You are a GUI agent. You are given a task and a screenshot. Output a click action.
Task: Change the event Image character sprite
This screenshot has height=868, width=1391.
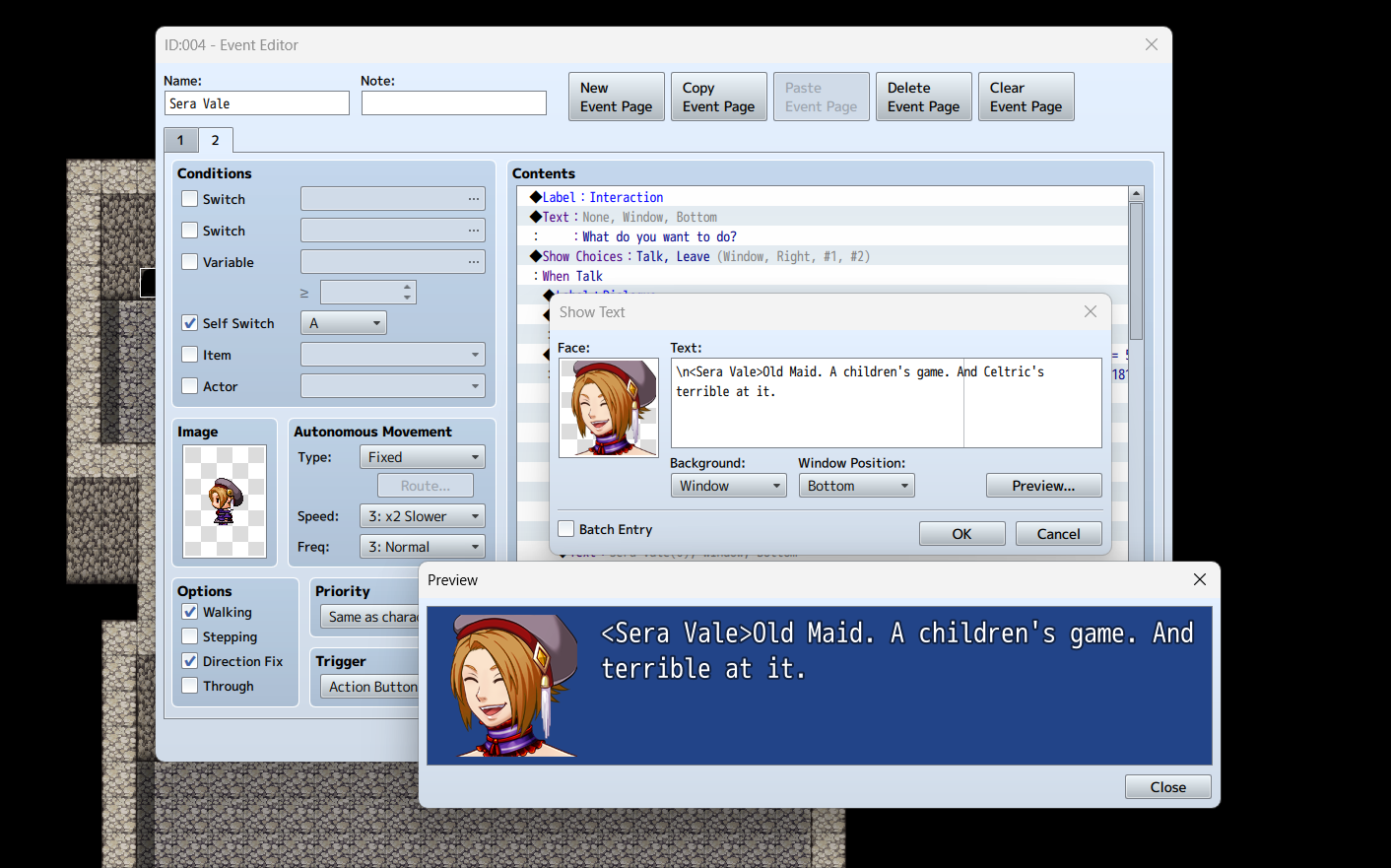tap(225, 499)
